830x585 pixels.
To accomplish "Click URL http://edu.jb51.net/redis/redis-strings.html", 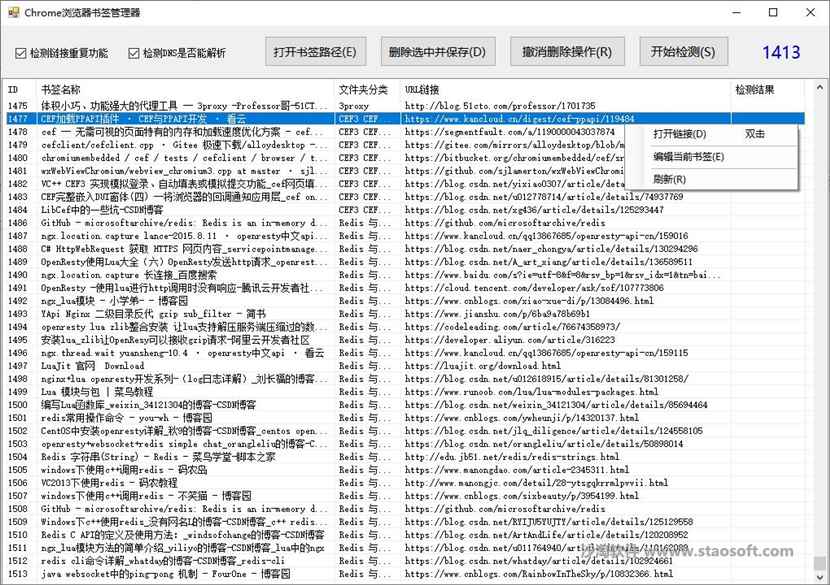I will coord(512,457).
